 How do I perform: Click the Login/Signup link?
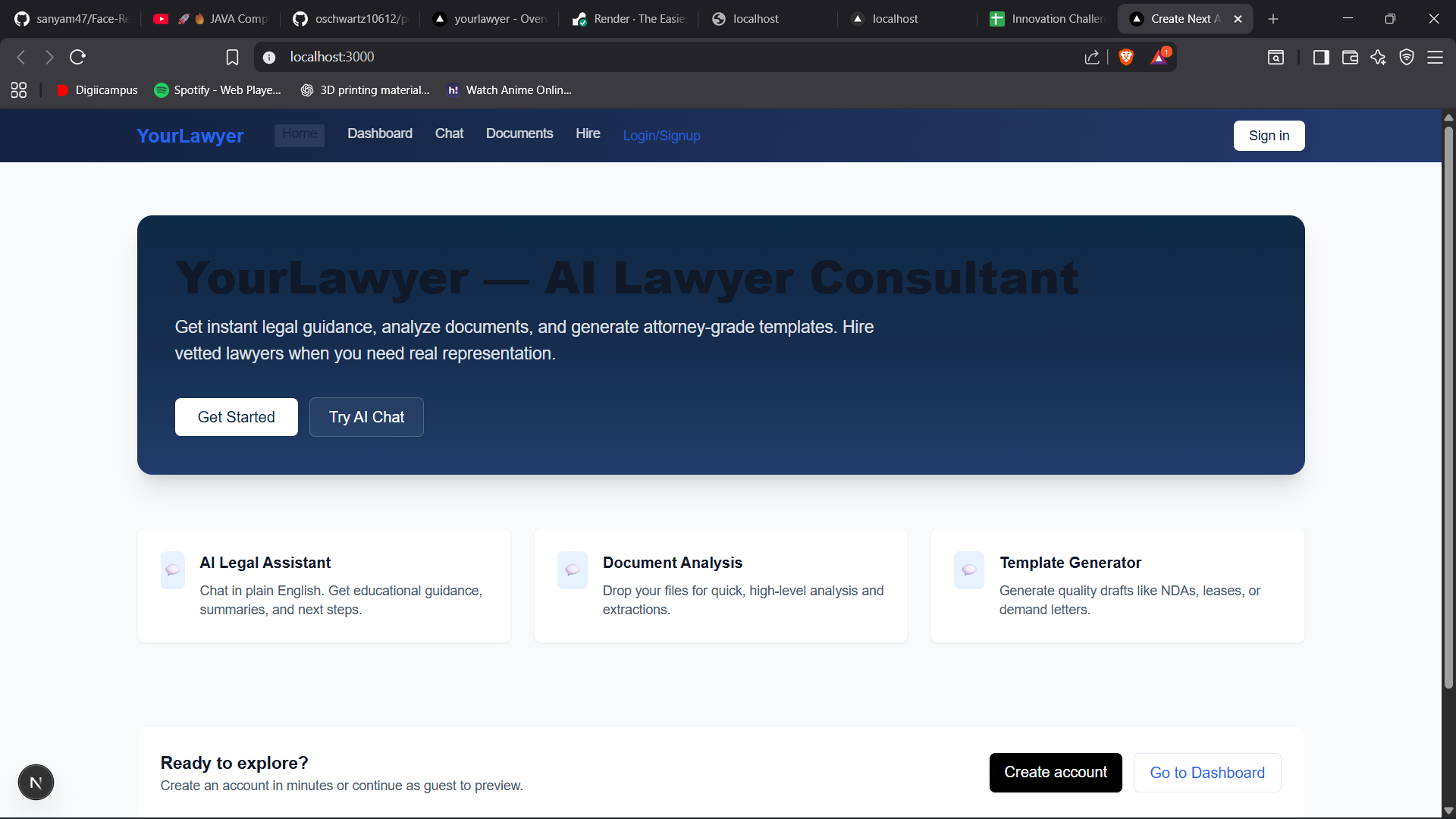click(x=661, y=136)
